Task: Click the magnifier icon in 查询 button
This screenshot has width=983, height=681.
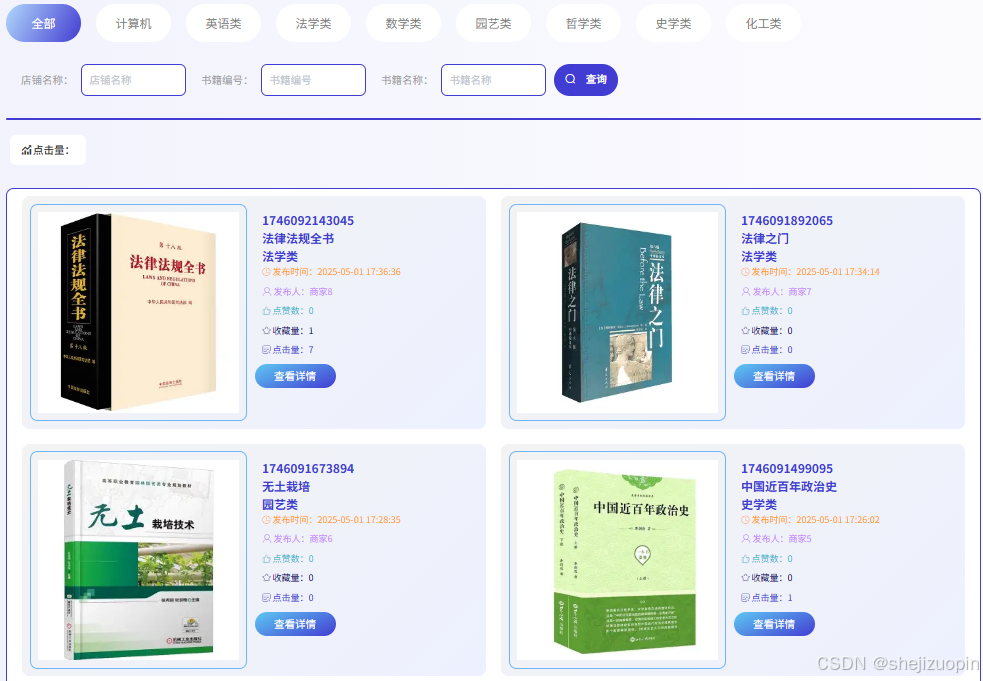Action: tap(570, 80)
